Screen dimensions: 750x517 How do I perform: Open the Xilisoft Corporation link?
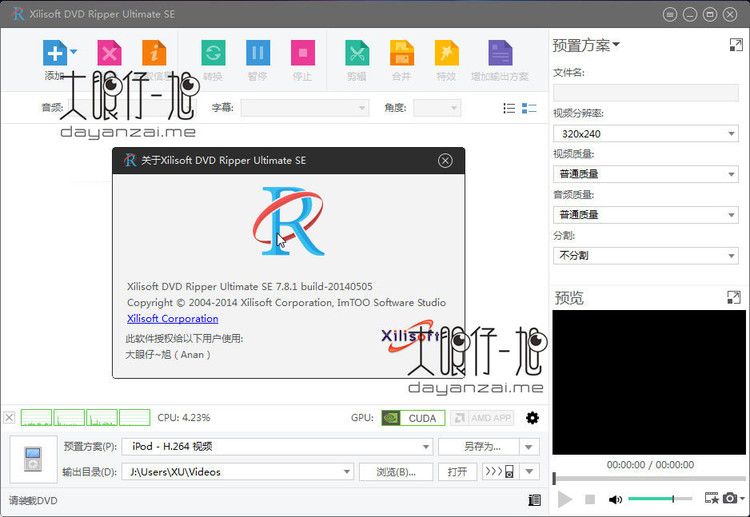point(173,319)
